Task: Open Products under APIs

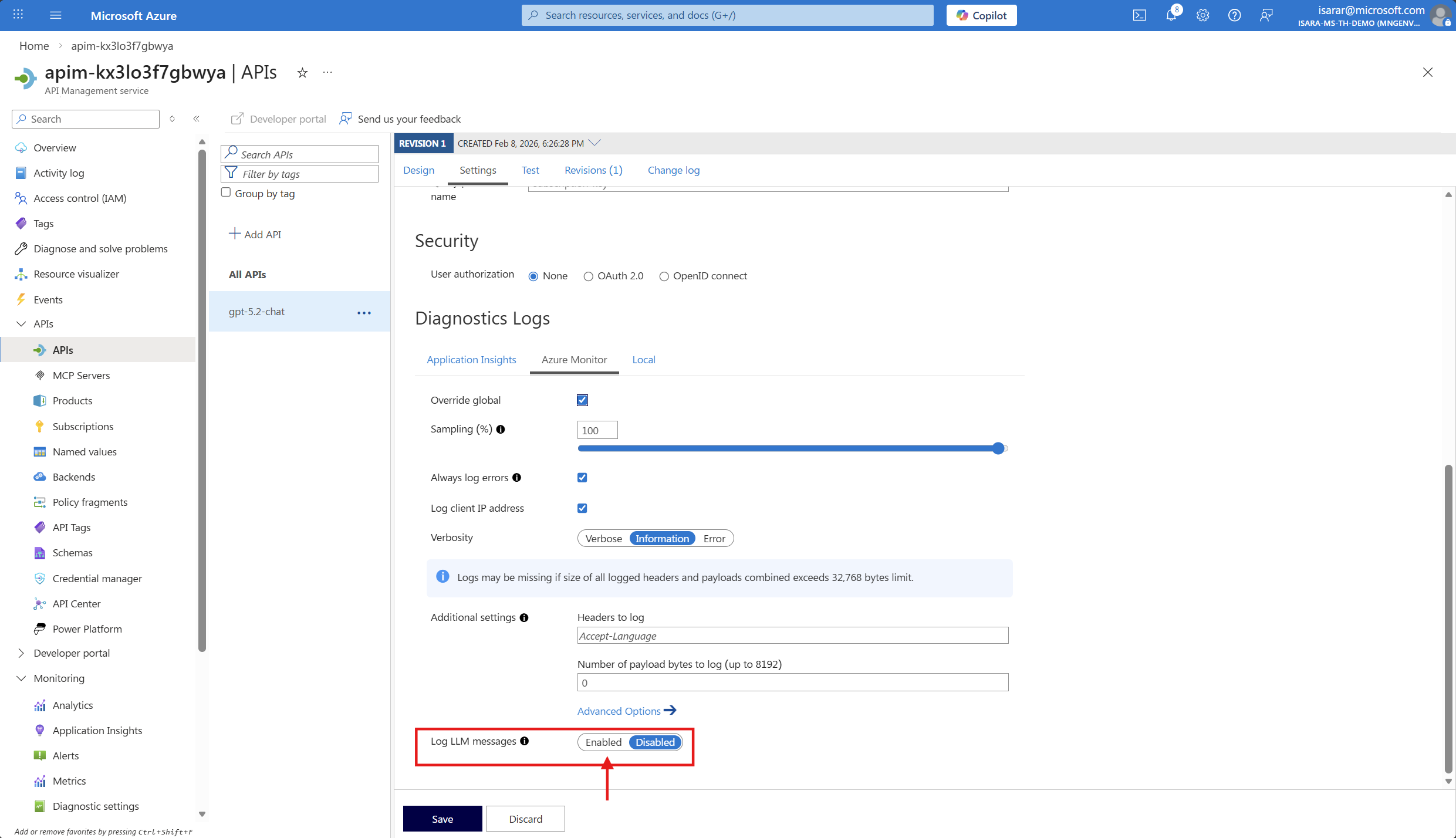Action: tap(72, 400)
